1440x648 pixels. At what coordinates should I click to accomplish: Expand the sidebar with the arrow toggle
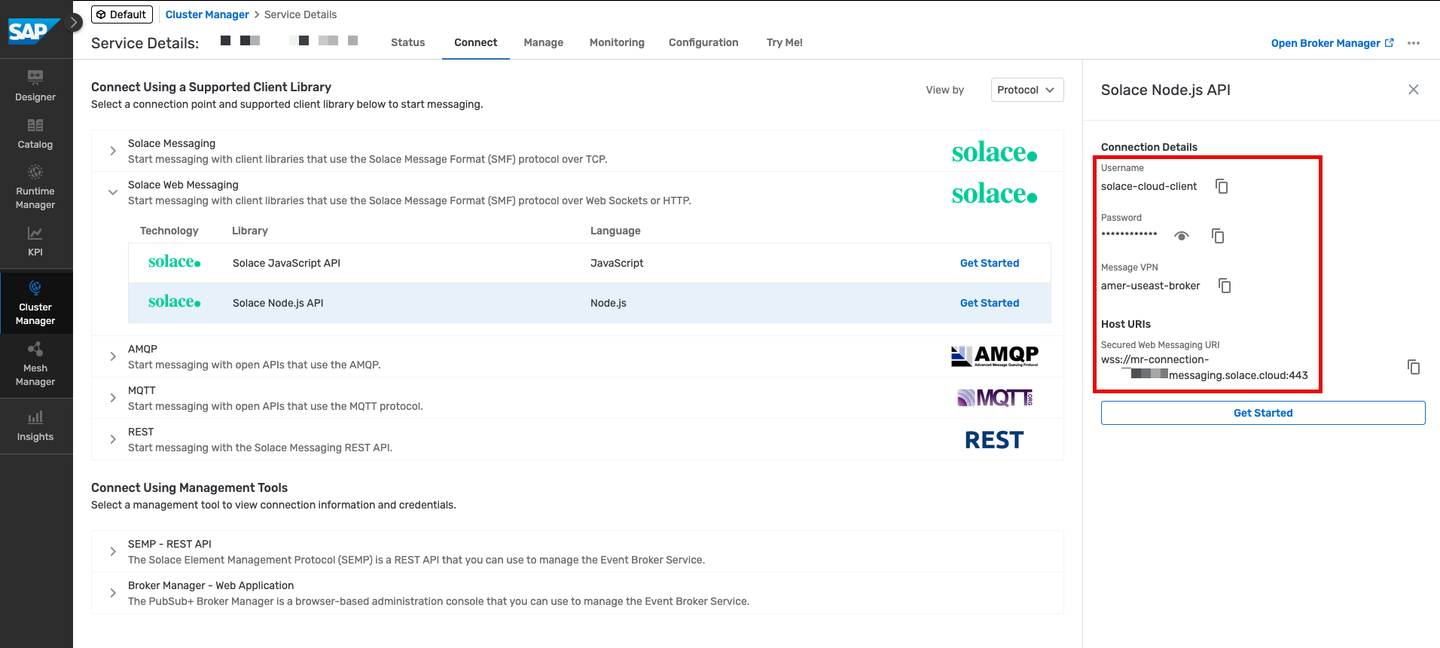(75, 22)
